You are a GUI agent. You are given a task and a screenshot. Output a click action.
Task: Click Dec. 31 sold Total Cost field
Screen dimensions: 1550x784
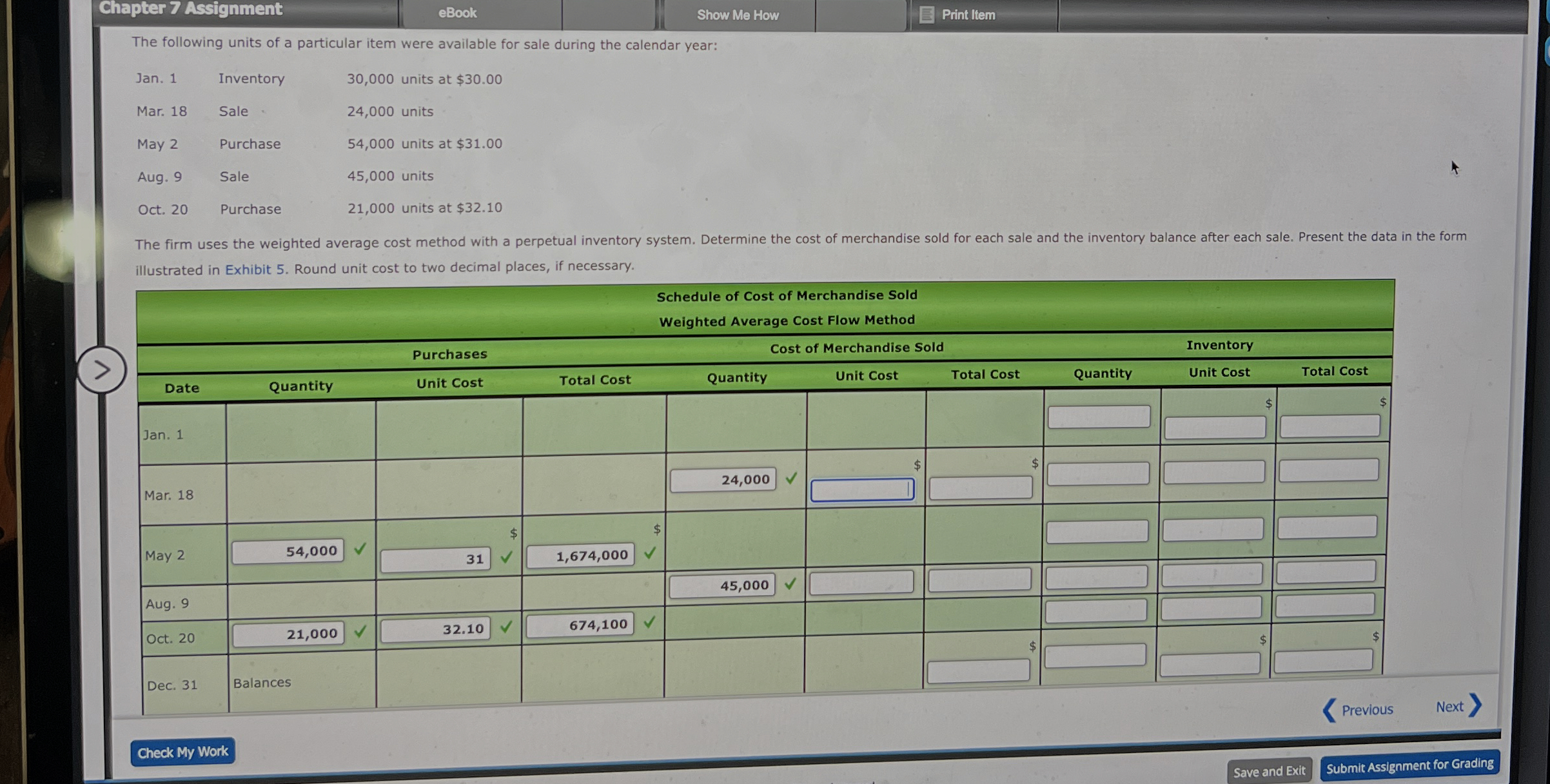pyautogui.click(x=978, y=671)
